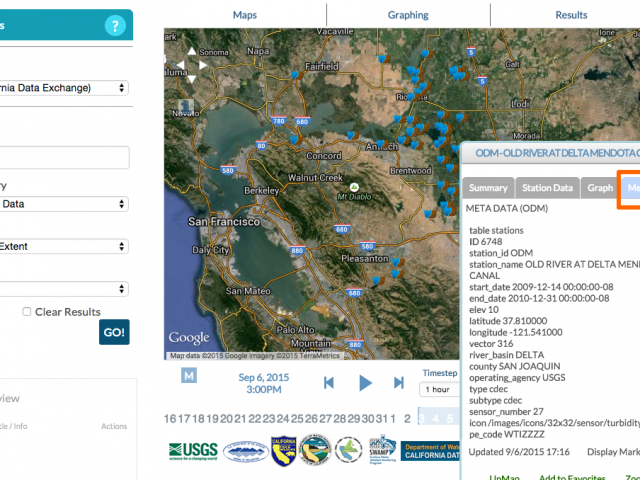This screenshot has height=480, width=640.
Task: Click the Department of Water Resources logo
Action: (x=314, y=450)
